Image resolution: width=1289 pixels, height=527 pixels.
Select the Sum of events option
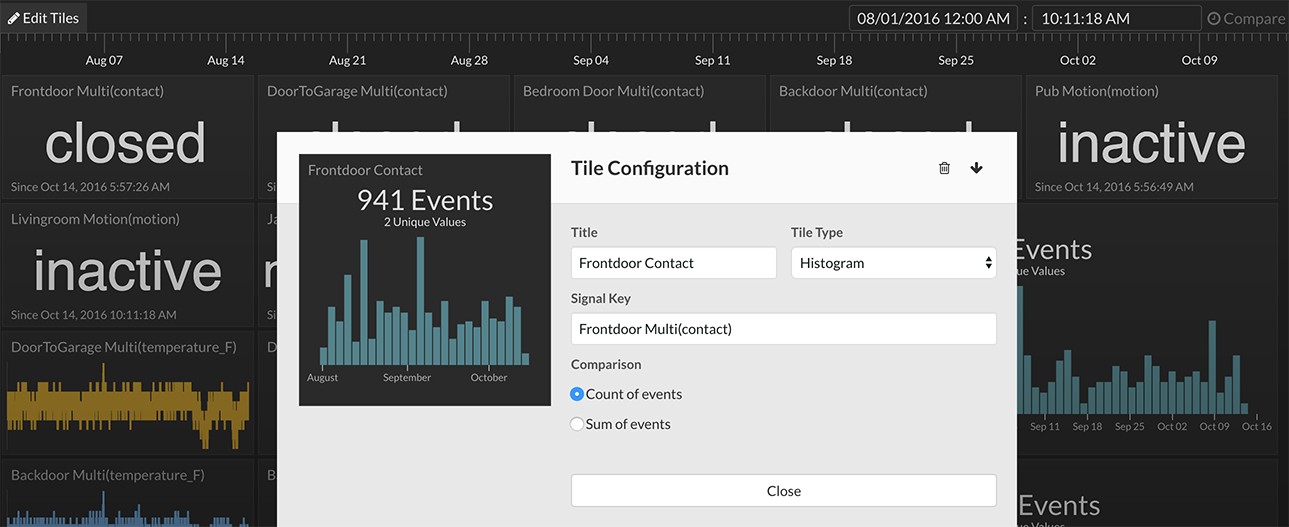point(577,425)
